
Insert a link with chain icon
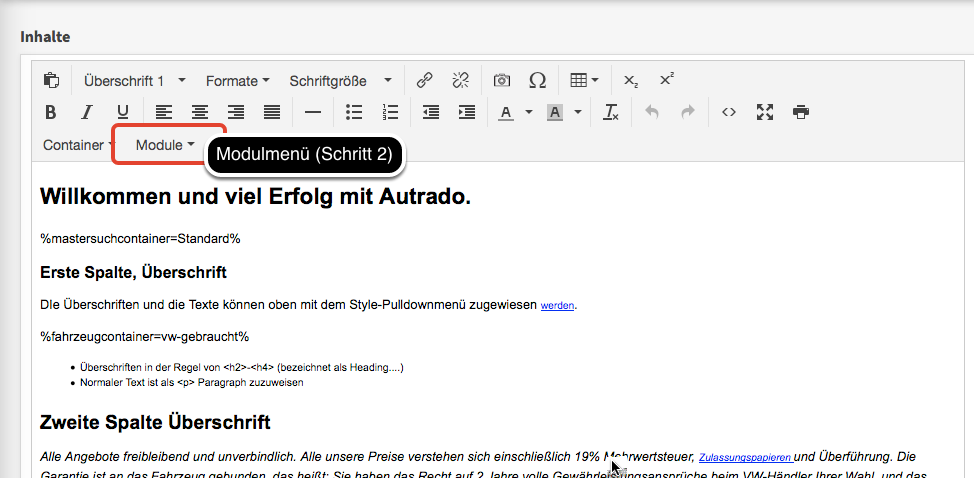[x=424, y=81]
